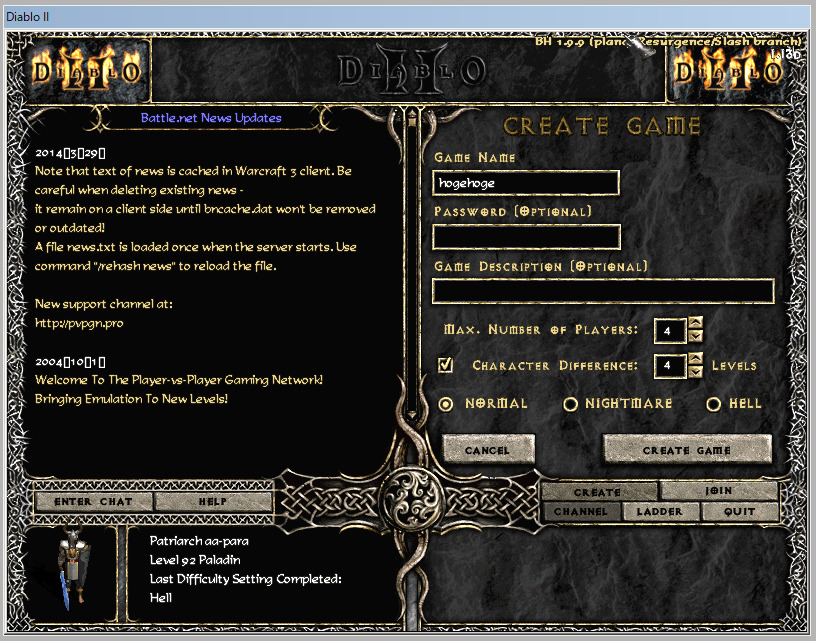The image size is (816, 641).
Task: Select Nightmare difficulty radio button
Action: pyautogui.click(x=571, y=404)
